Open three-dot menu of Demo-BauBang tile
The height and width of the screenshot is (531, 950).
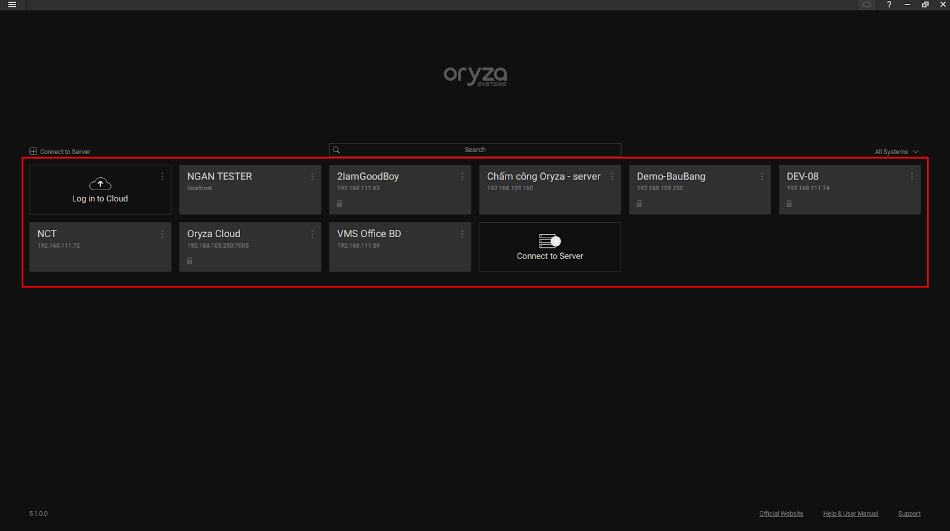click(762, 176)
